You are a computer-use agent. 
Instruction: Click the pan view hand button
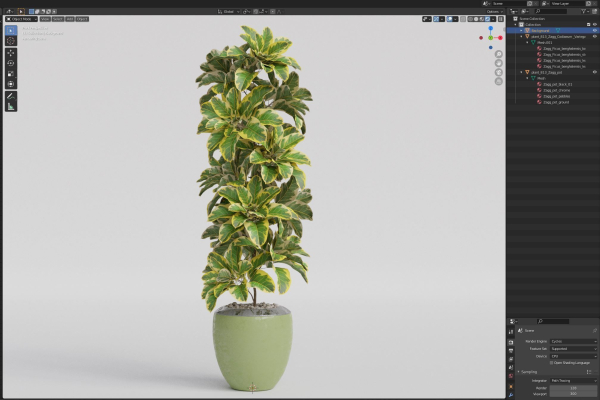(x=498, y=63)
